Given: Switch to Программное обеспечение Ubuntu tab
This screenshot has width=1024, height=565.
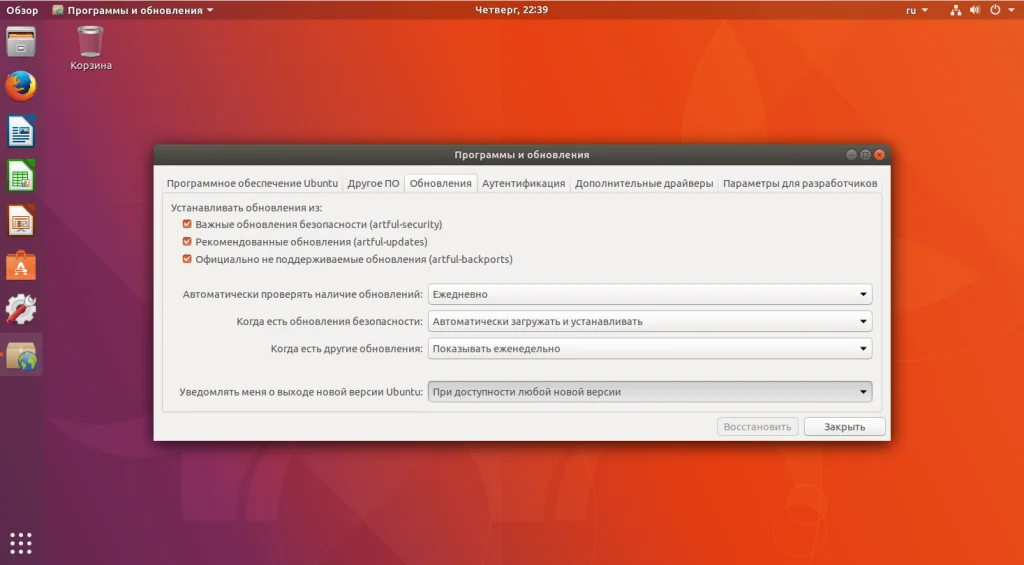Looking at the screenshot, I should tap(252, 184).
